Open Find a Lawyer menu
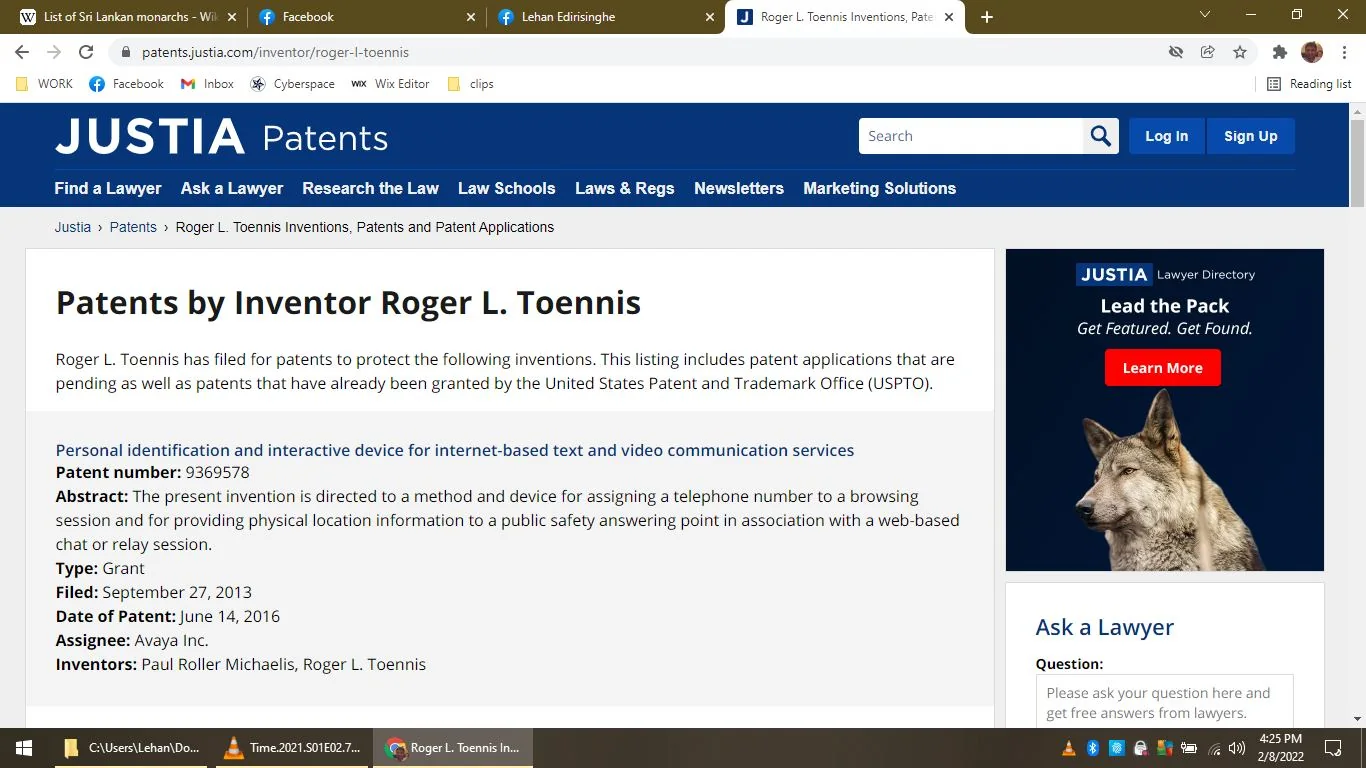The height and width of the screenshot is (768, 1366). pyautogui.click(x=108, y=188)
